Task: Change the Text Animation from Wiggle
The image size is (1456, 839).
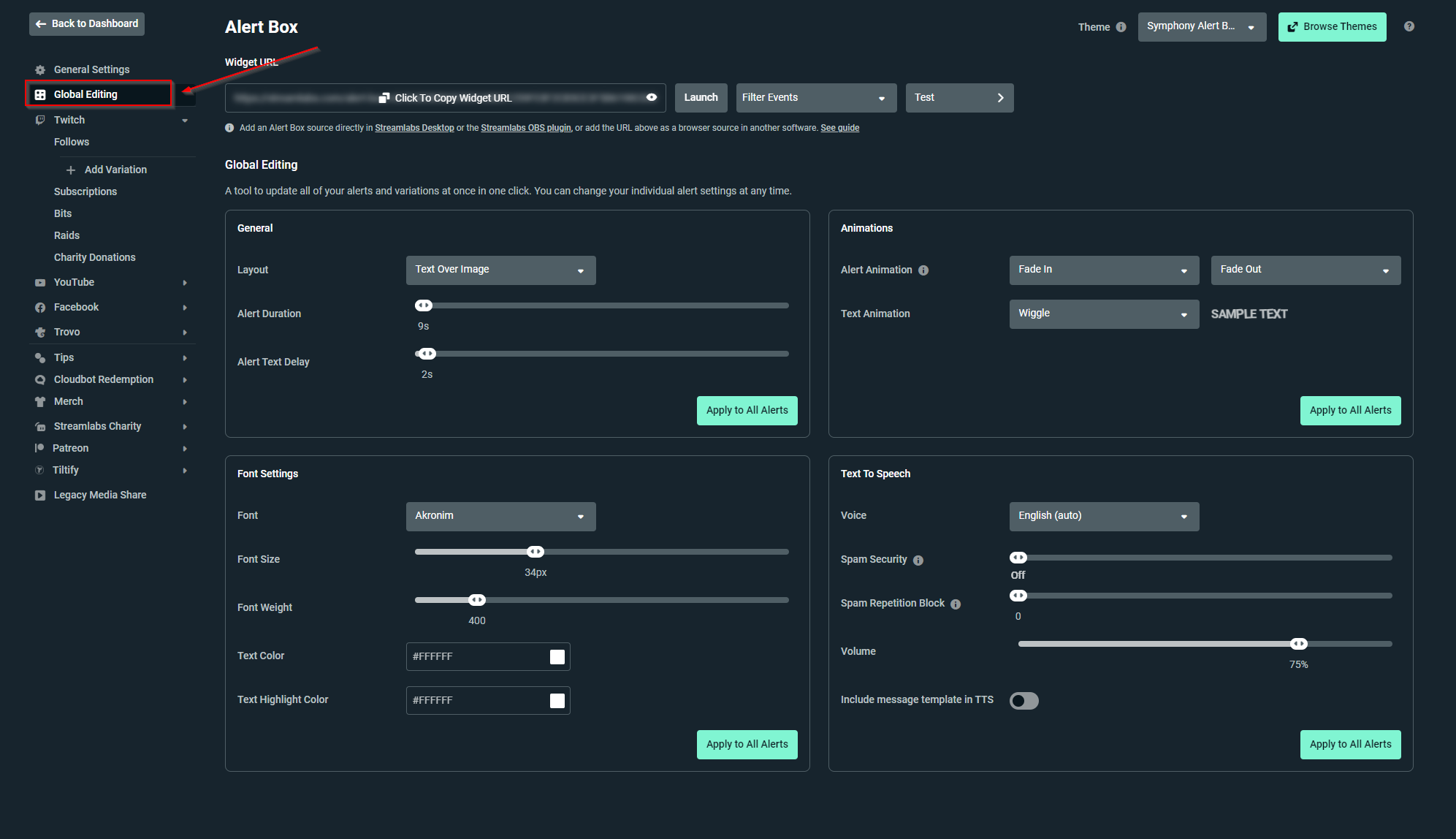Action: pyautogui.click(x=1103, y=314)
